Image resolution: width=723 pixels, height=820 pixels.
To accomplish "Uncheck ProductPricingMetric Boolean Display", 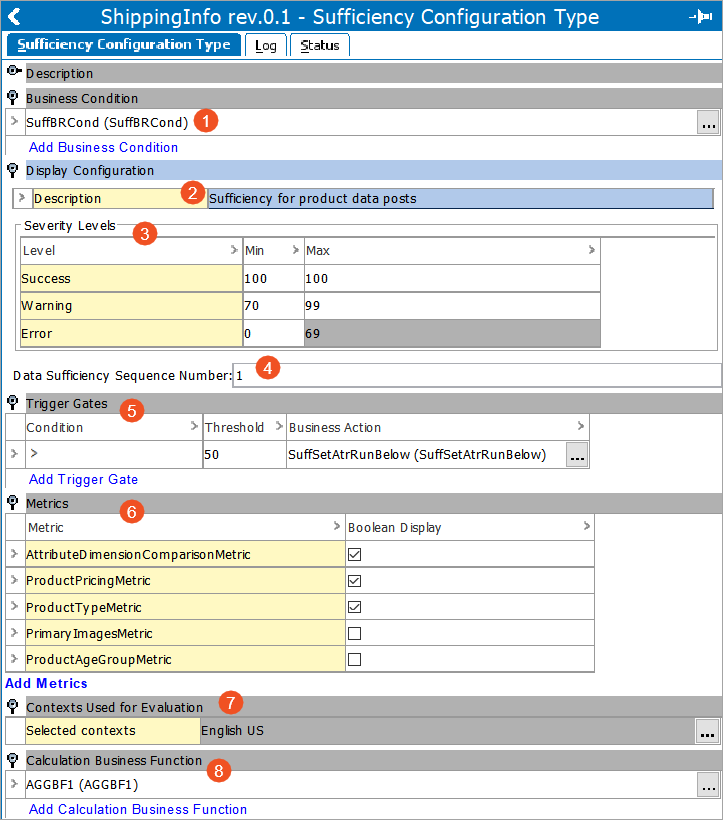I will point(354,580).
